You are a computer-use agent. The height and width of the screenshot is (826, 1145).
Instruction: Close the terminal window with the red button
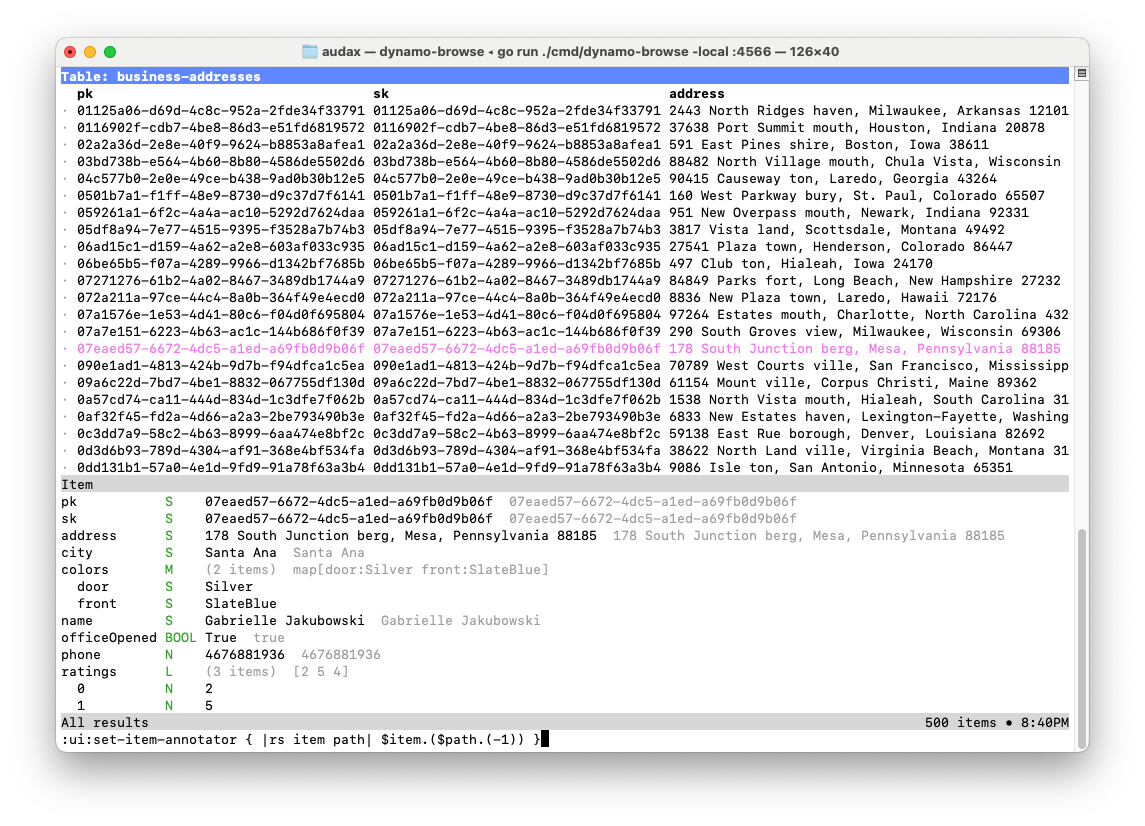(x=70, y=52)
